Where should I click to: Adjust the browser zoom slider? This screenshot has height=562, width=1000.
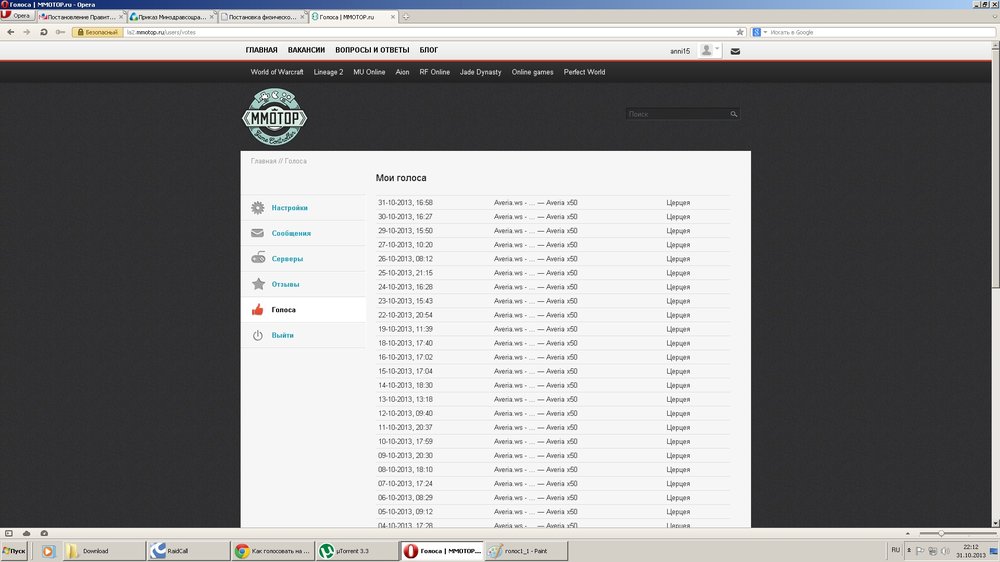940,533
